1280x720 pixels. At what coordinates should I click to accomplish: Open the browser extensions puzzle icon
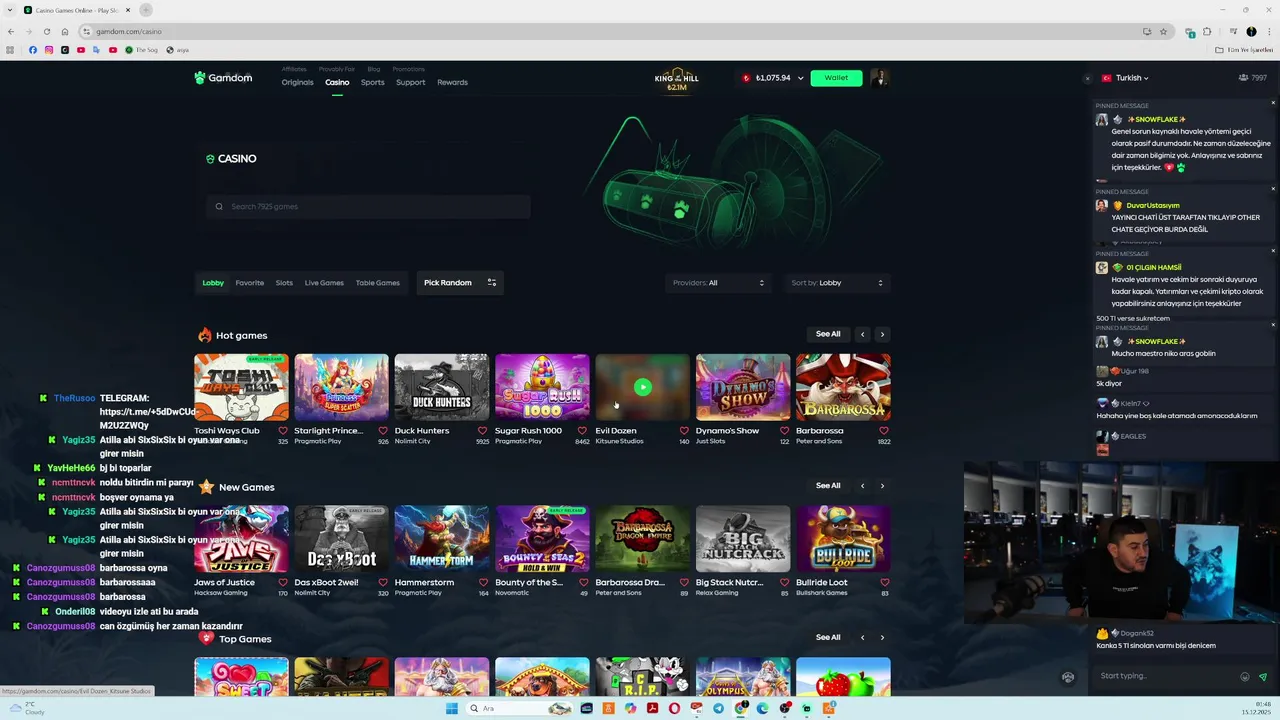click(1207, 31)
